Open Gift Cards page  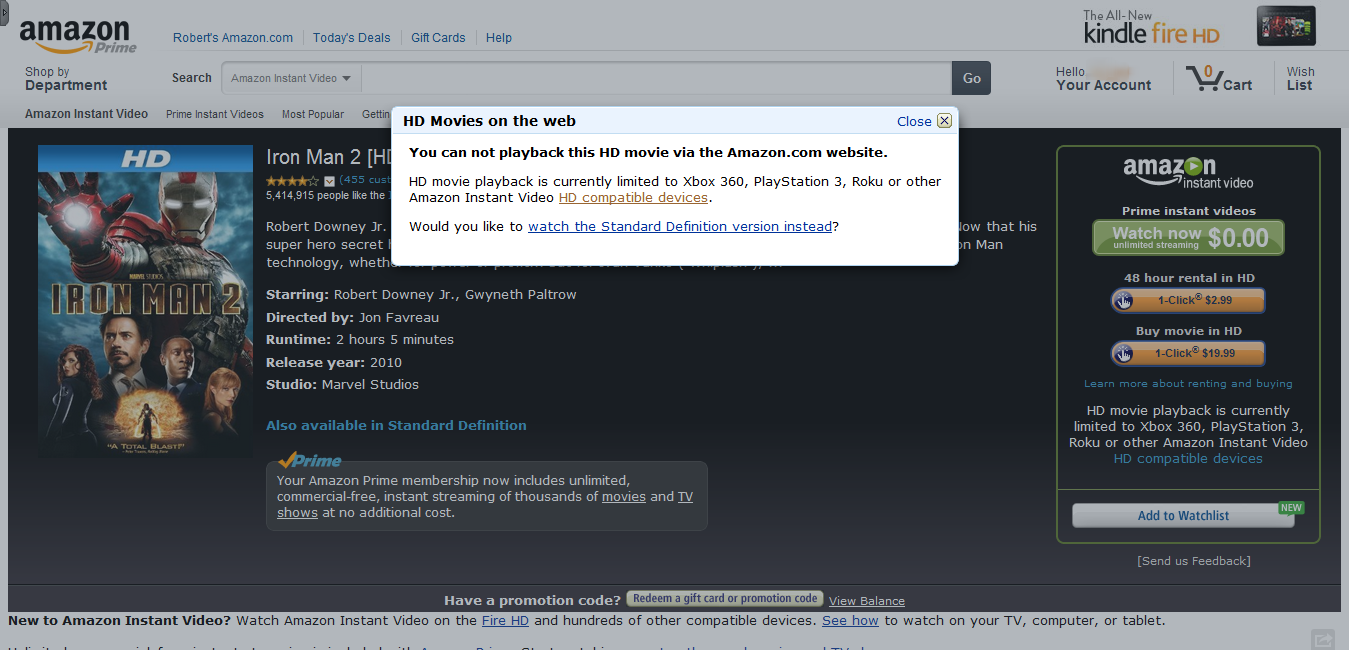pyautogui.click(x=438, y=38)
